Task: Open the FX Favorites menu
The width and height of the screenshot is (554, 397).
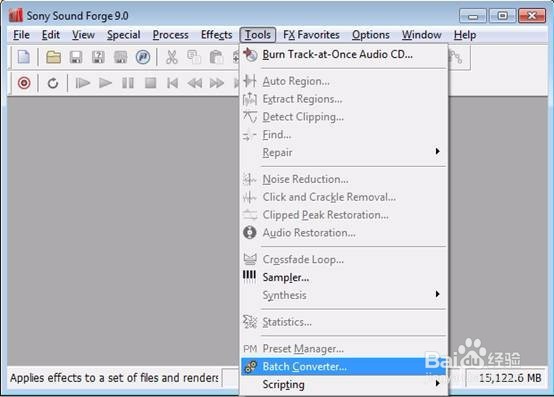Action: (x=311, y=35)
